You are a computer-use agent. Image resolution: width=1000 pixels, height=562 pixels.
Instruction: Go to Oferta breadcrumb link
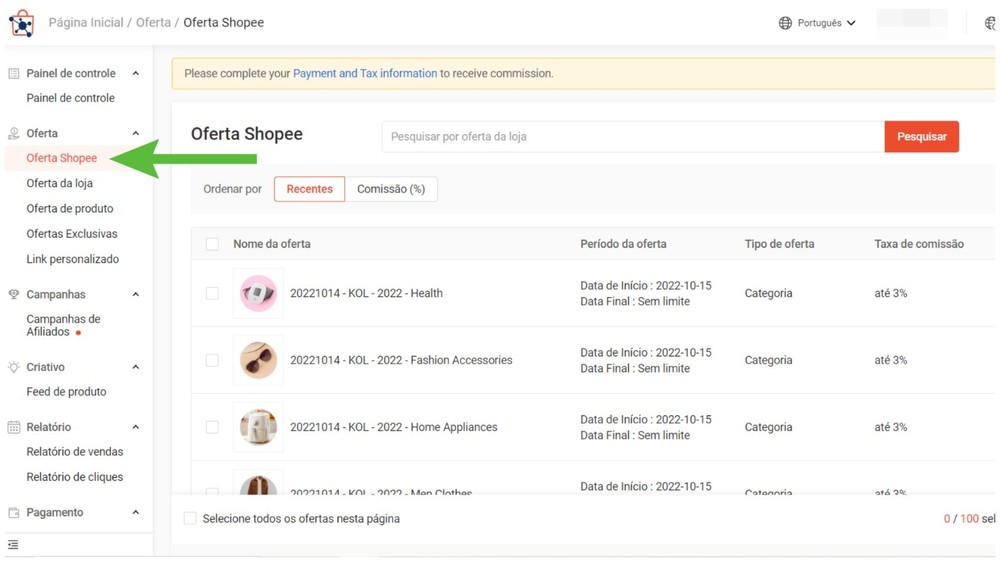coord(153,22)
